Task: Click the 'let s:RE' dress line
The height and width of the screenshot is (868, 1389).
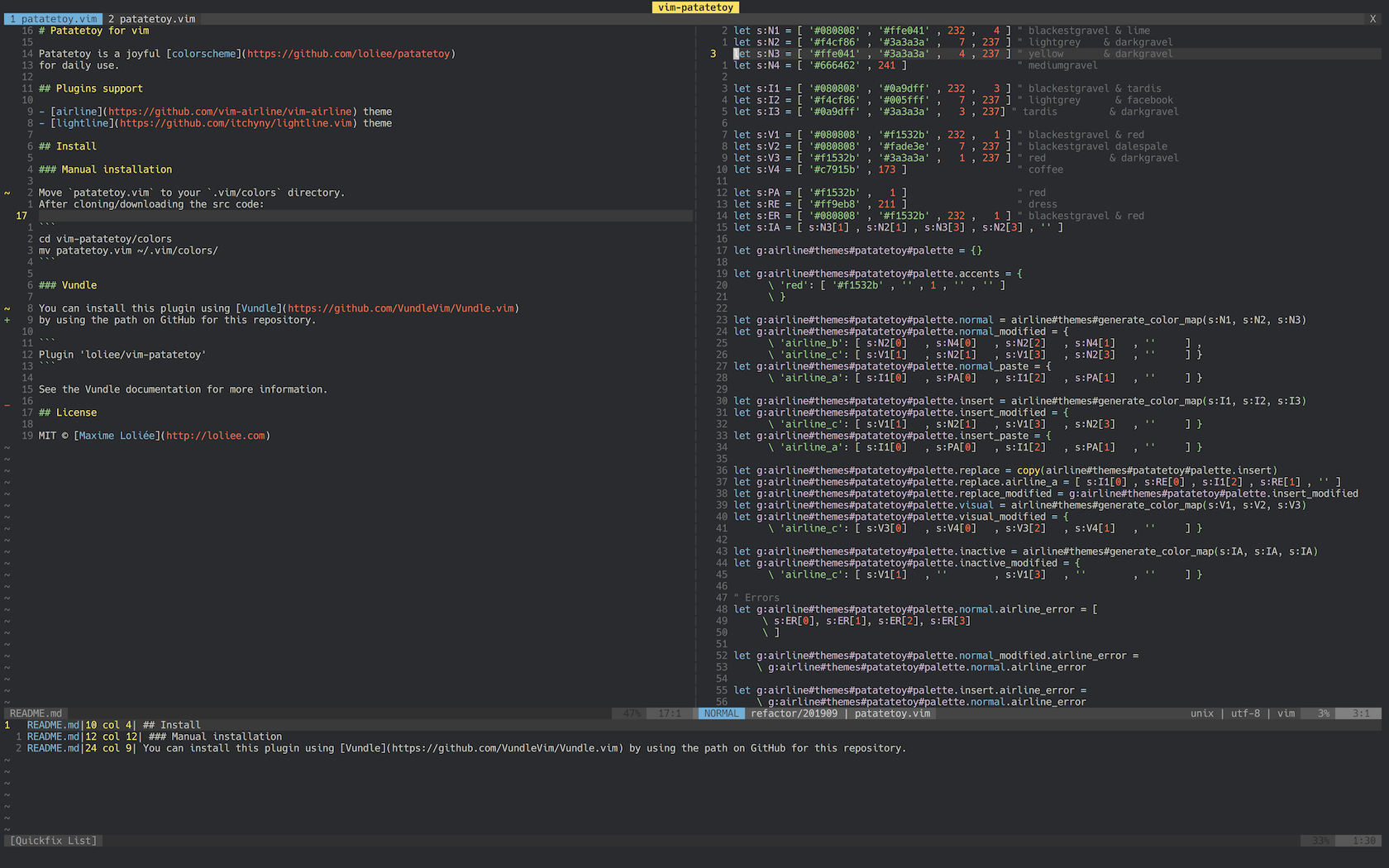Action: (x=895, y=204)
